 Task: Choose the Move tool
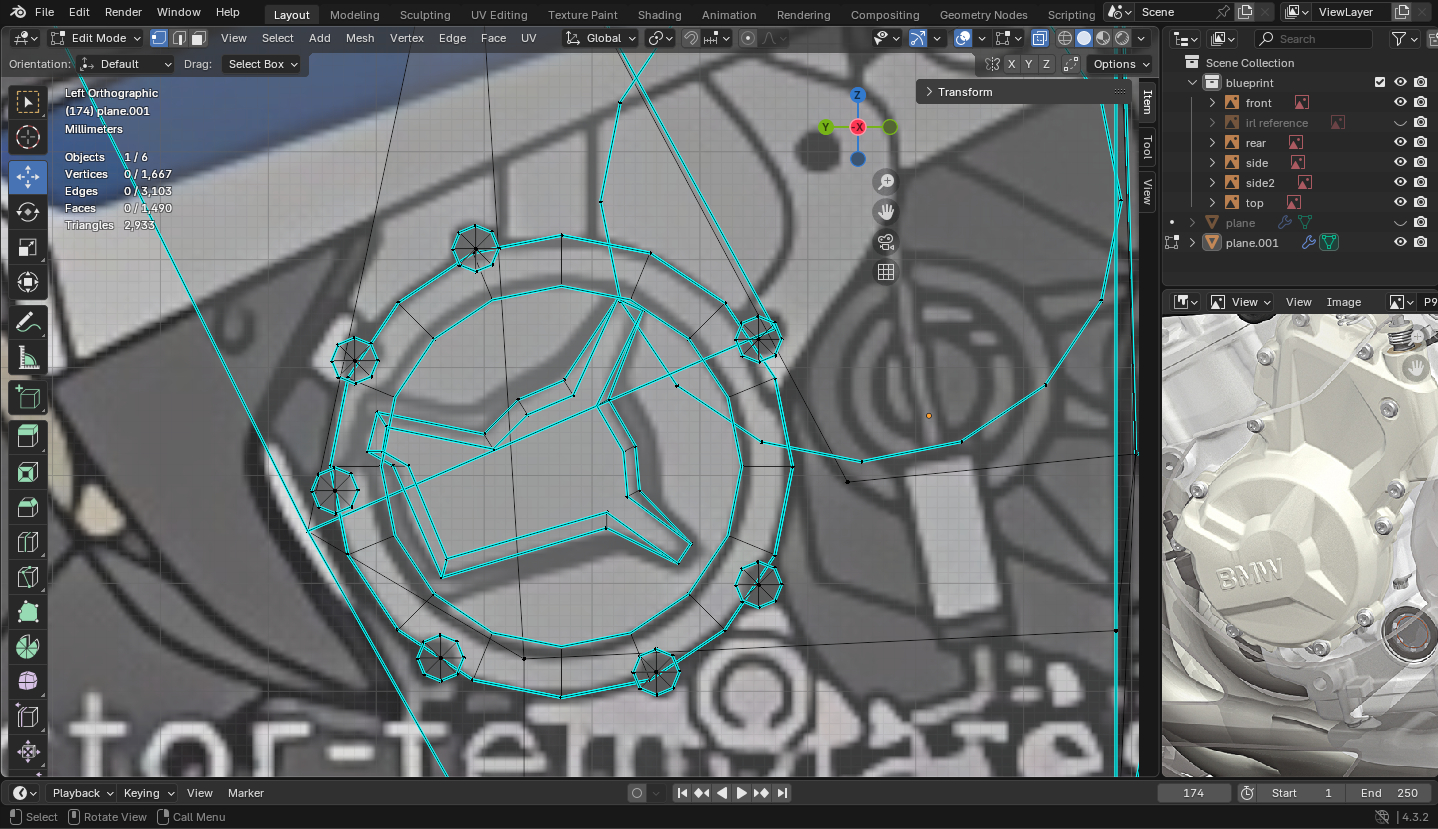point(28,177)
